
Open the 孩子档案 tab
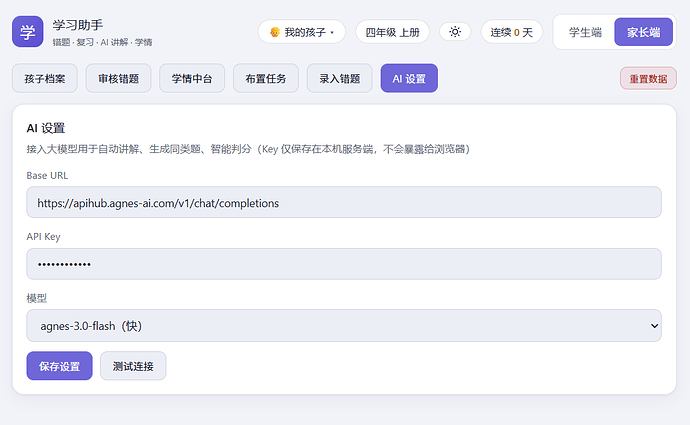pos(45,78)
